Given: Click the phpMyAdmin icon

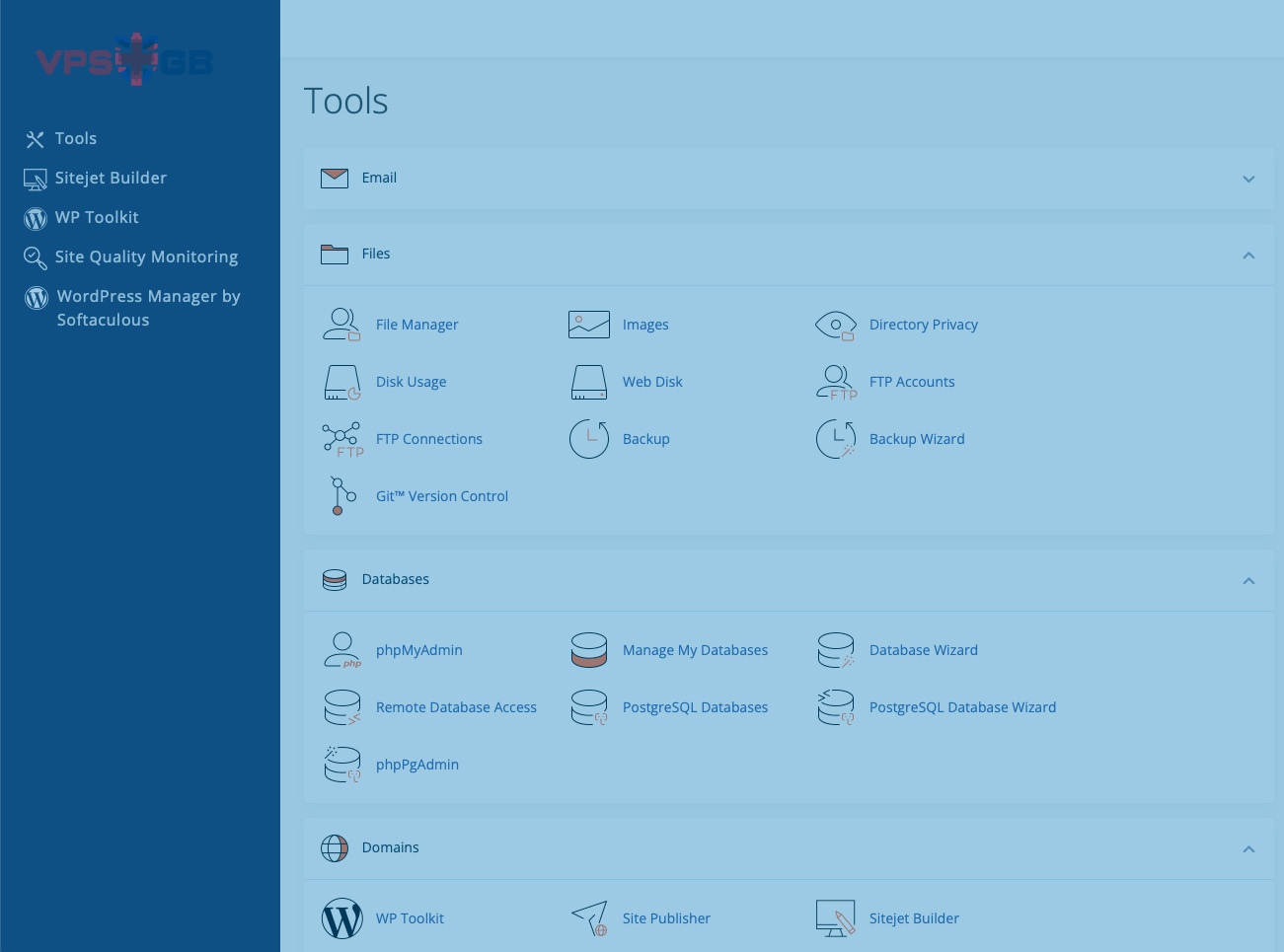Looking at the screenshot, I should (x=341, y=650).
